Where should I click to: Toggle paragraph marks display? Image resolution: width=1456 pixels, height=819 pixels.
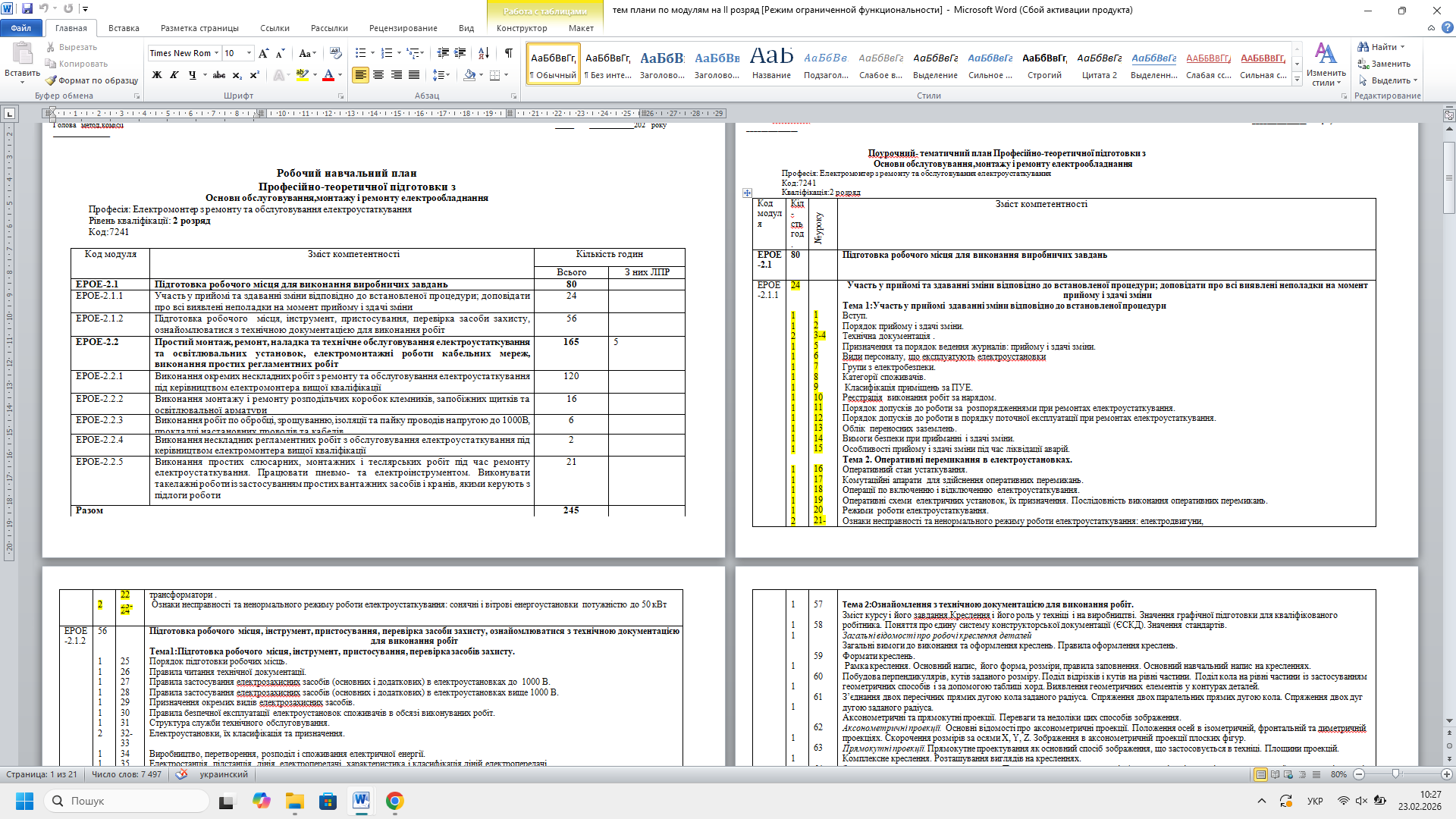click(x=509, y=53)
